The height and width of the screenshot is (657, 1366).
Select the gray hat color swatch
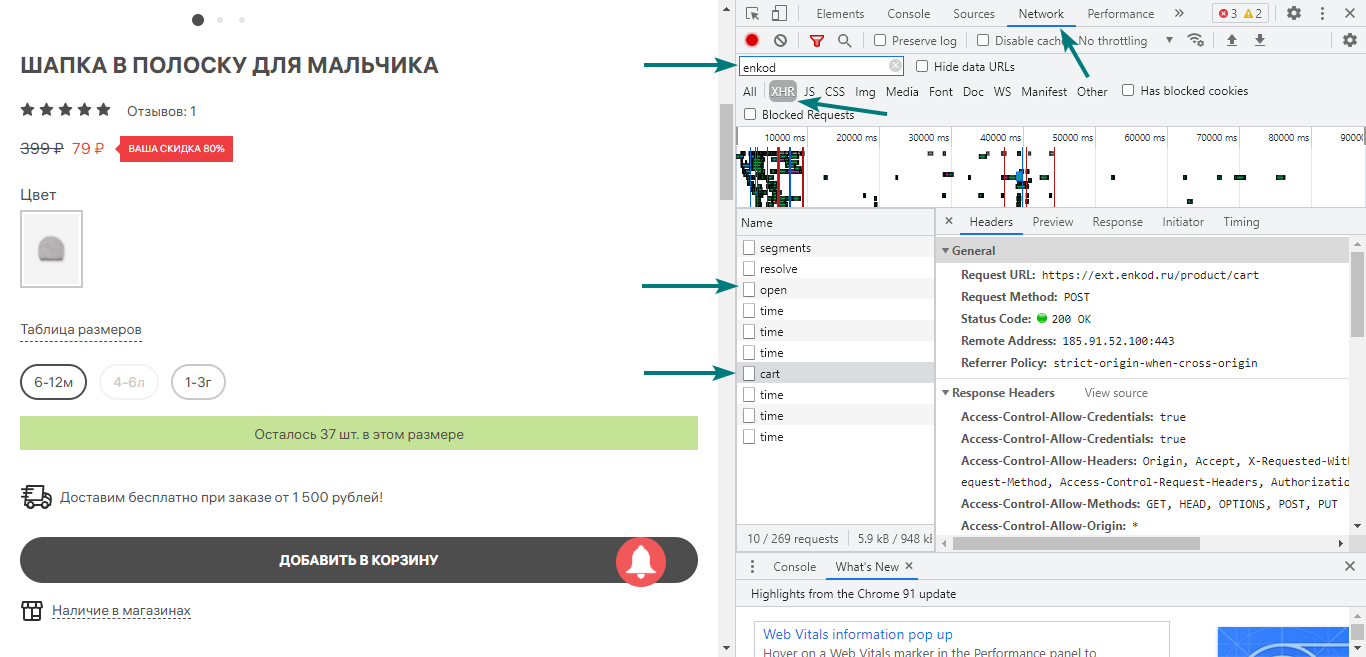[51, 249]
